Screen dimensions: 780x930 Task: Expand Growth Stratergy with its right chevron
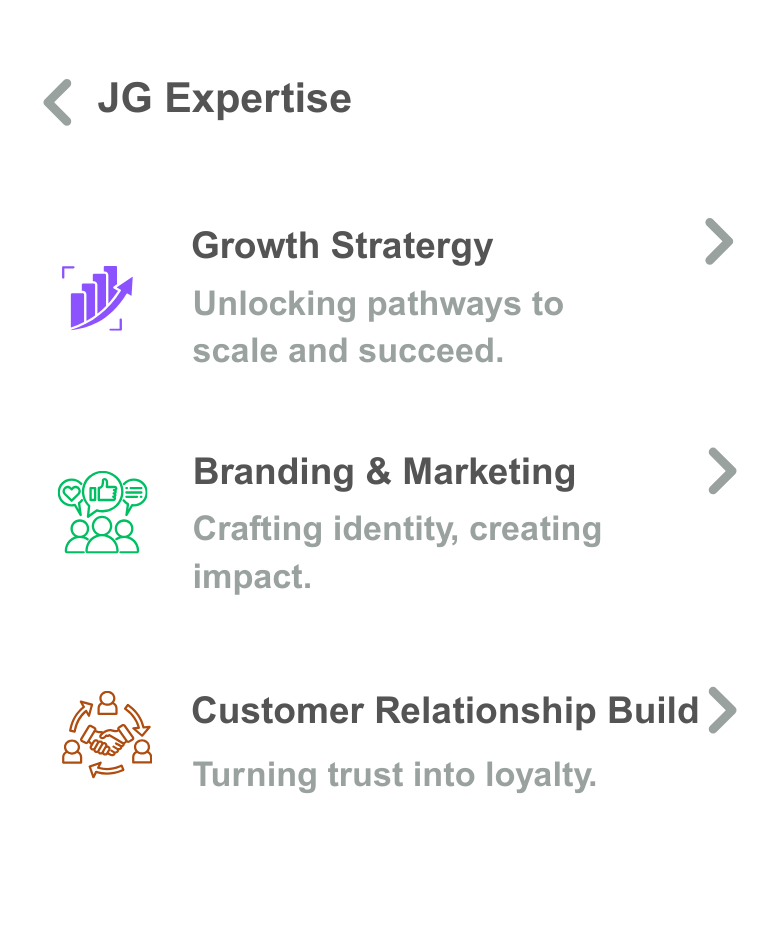coord(719,241)
